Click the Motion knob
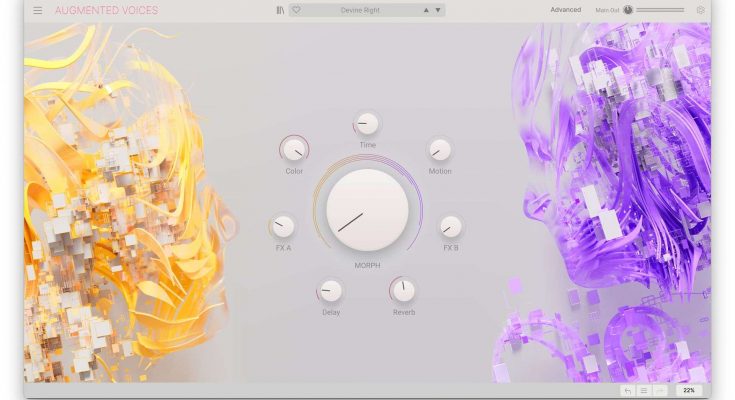This screenshot has width=735, height=400. [440, 150]
